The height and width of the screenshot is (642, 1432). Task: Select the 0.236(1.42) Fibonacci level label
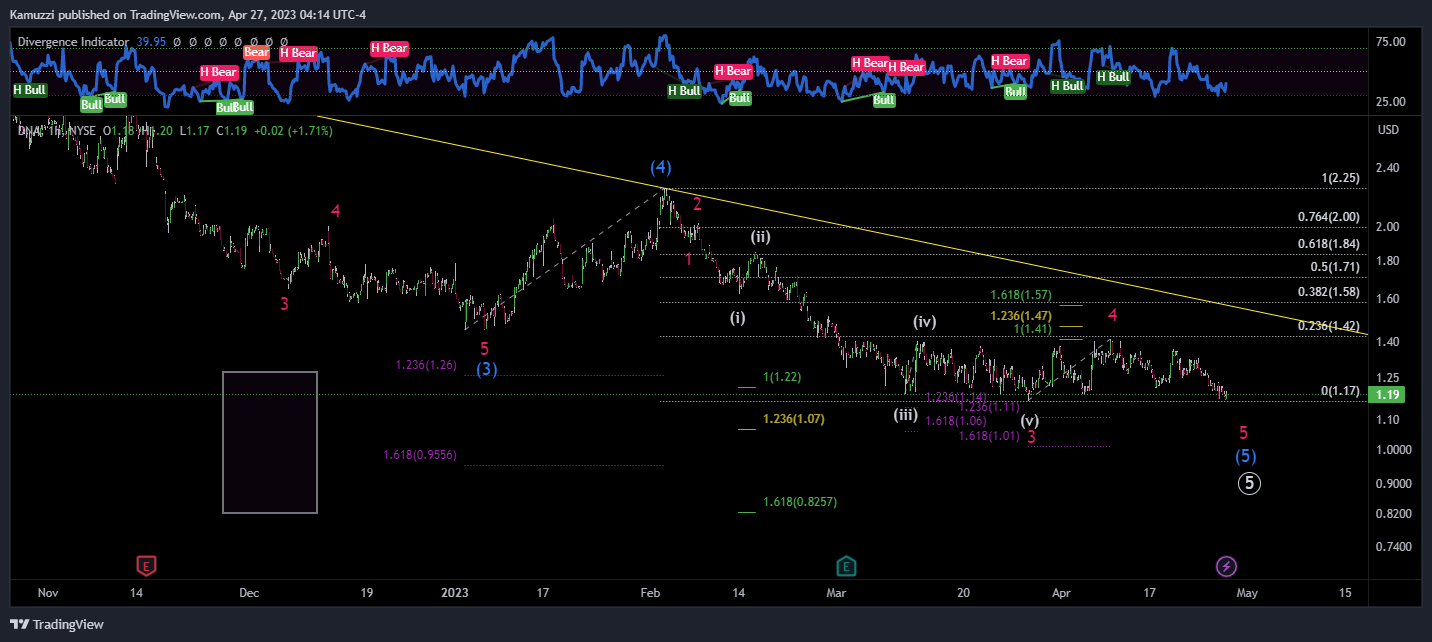click(1329, 326)
